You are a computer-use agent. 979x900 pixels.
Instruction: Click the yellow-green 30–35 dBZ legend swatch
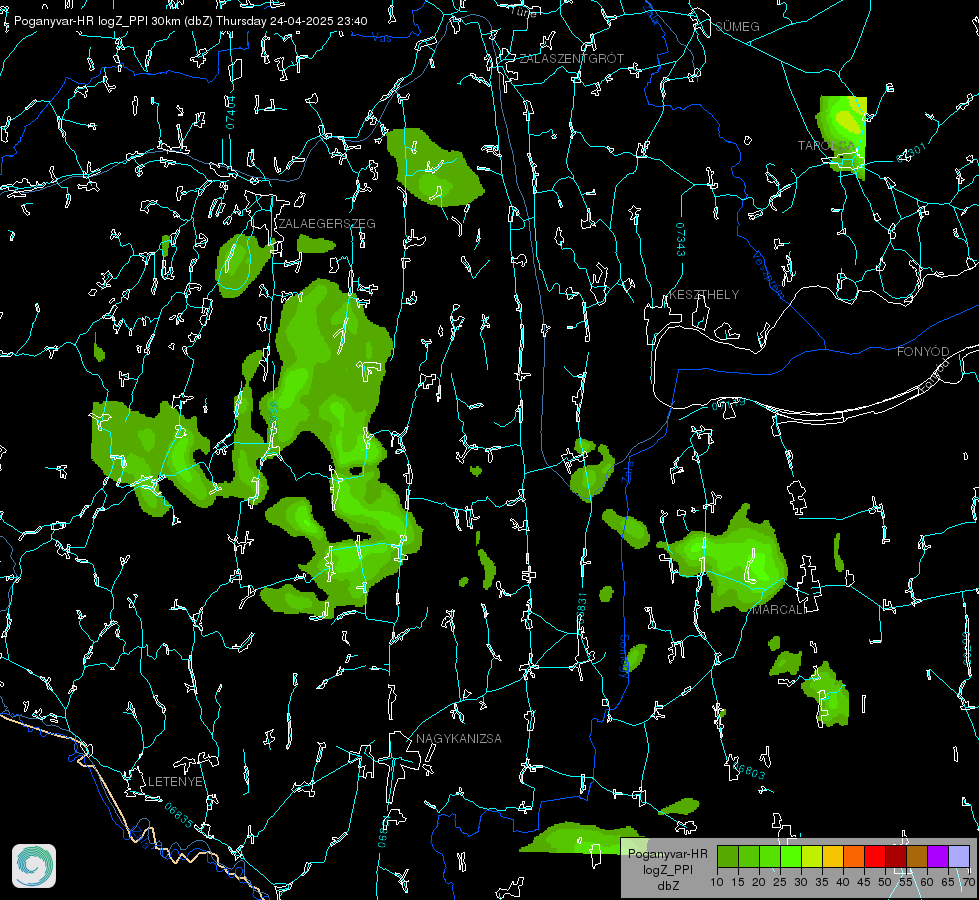[x=812, y=857]
